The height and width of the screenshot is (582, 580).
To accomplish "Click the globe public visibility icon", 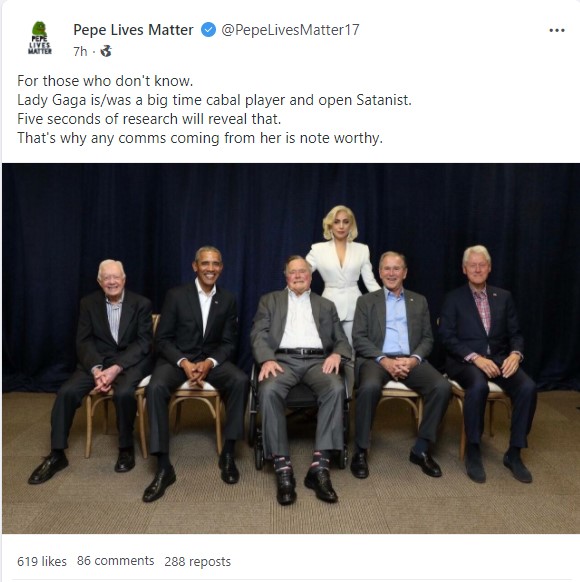I will pos(106,51).
